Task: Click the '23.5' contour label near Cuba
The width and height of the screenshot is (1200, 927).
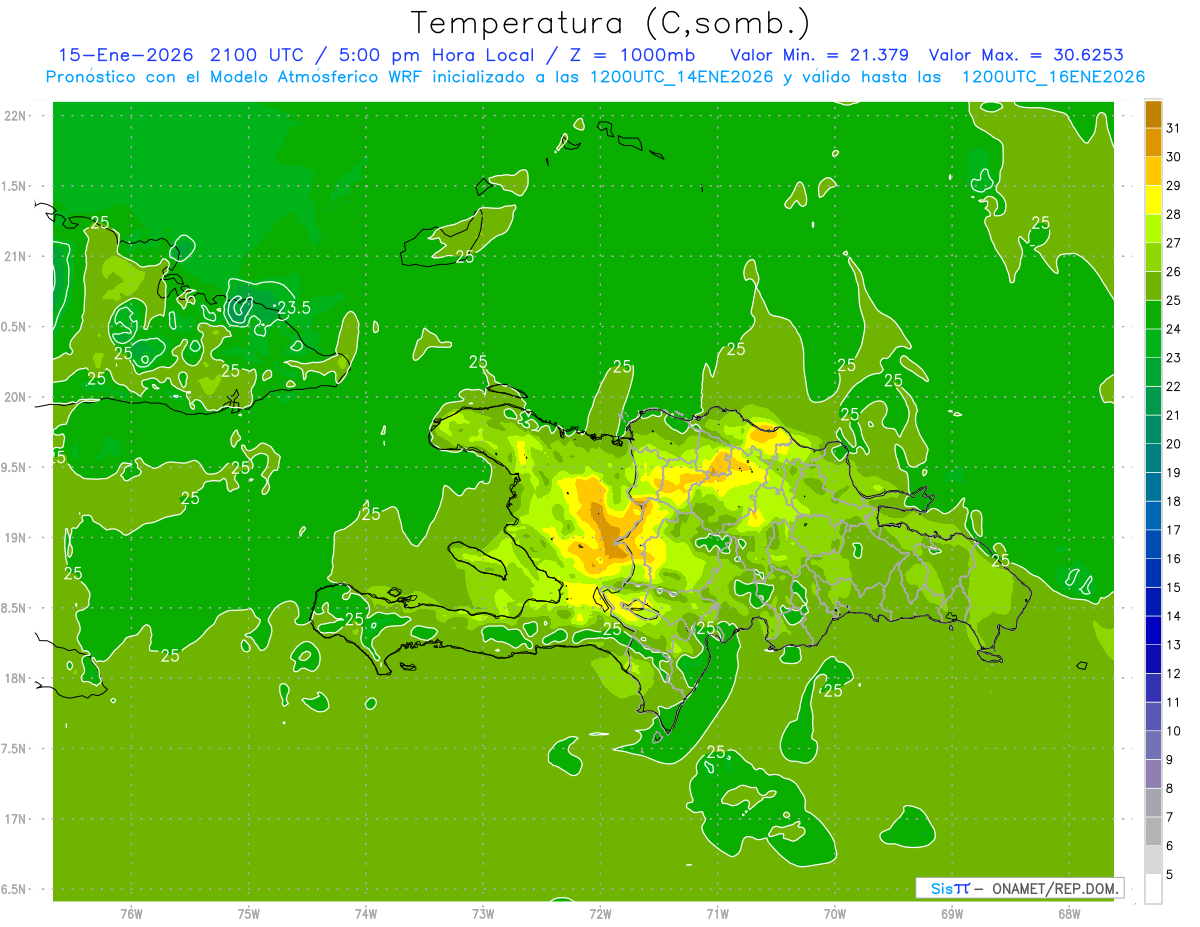Action: 293,308
